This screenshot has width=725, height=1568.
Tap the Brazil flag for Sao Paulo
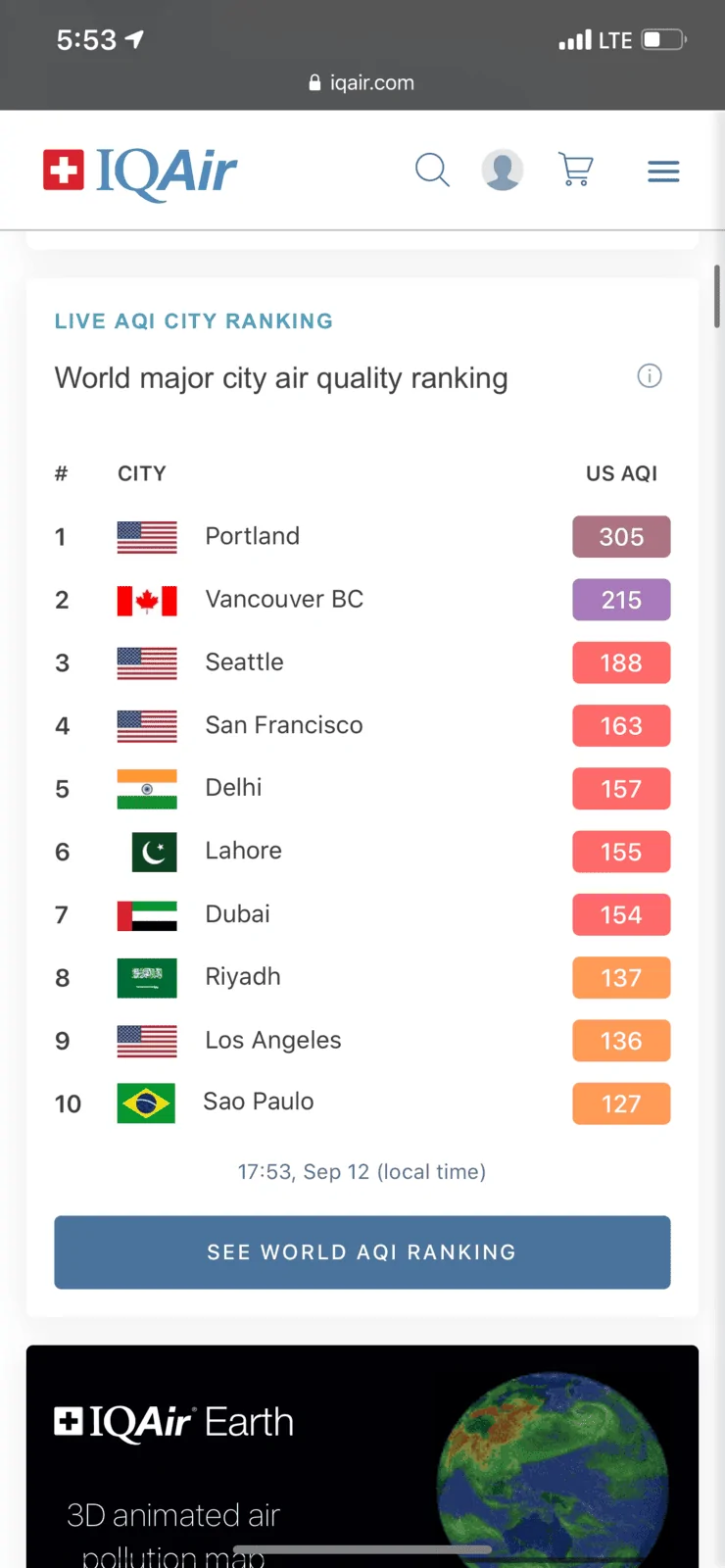(x=146, y=1103)
